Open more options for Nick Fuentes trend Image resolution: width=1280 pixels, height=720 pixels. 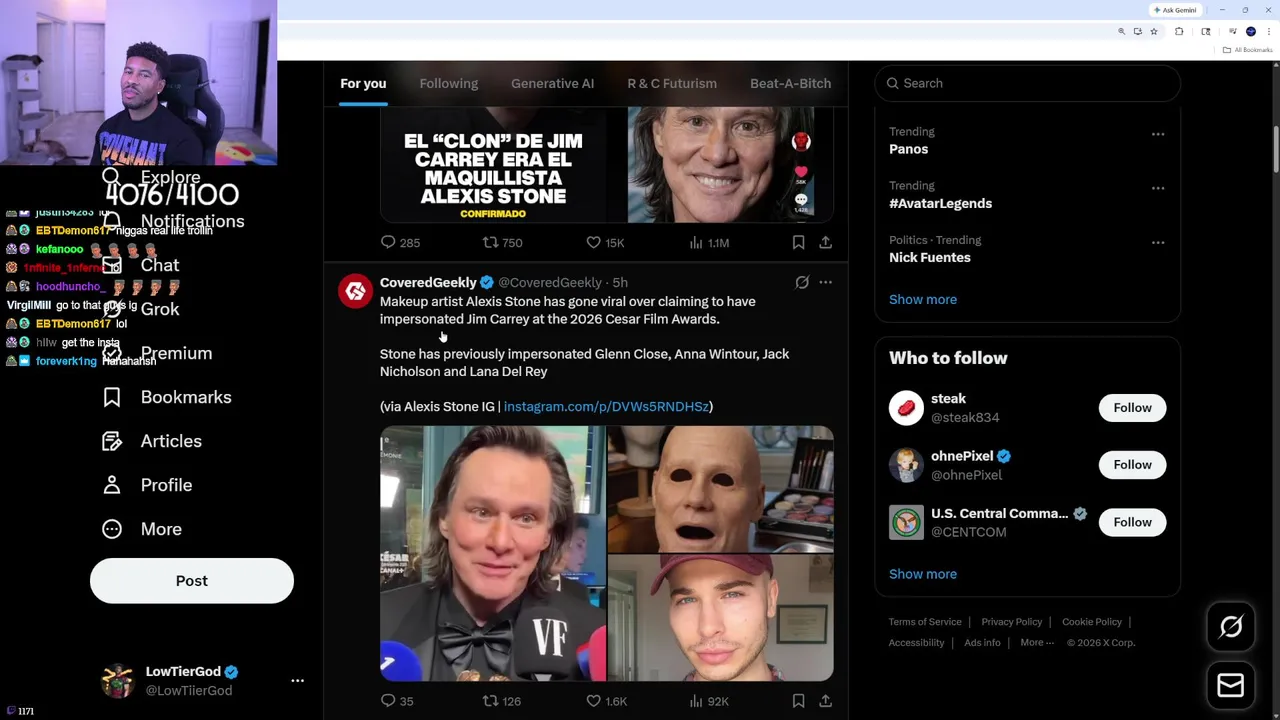tap(1157, 242)
